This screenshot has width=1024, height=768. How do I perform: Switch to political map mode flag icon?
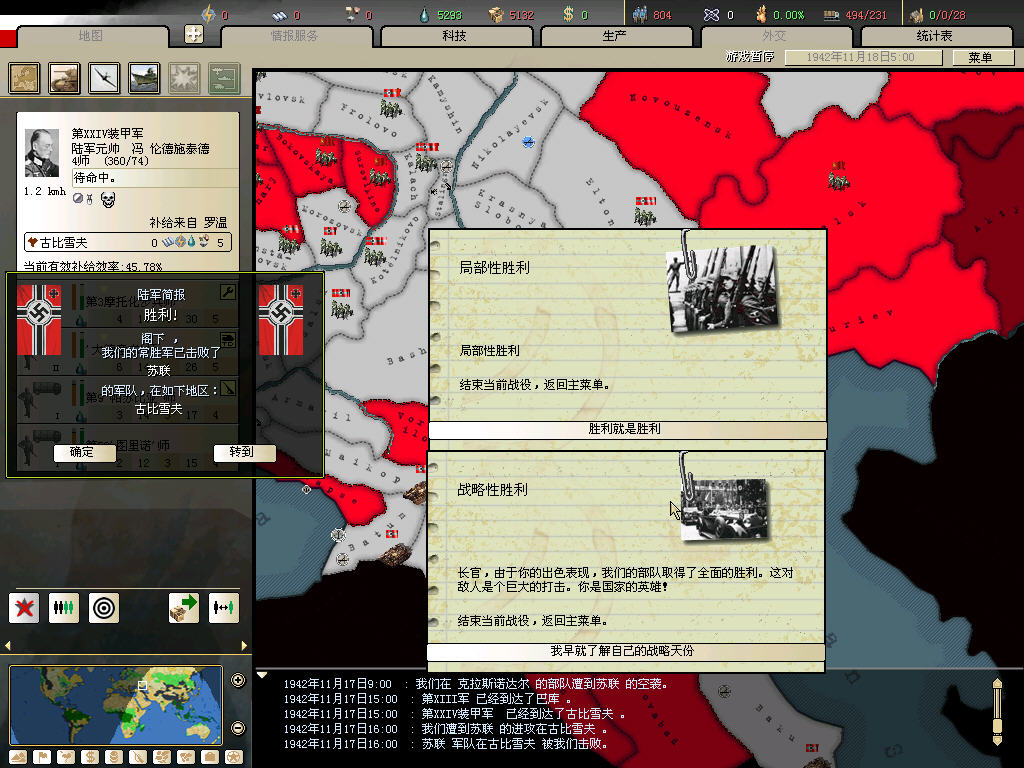coord(42,757)
